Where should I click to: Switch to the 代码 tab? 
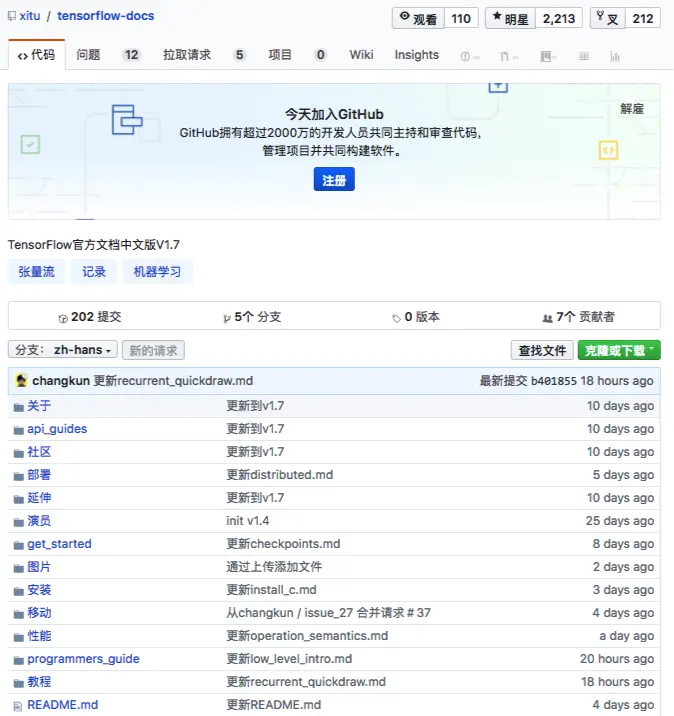coord(37,55)
